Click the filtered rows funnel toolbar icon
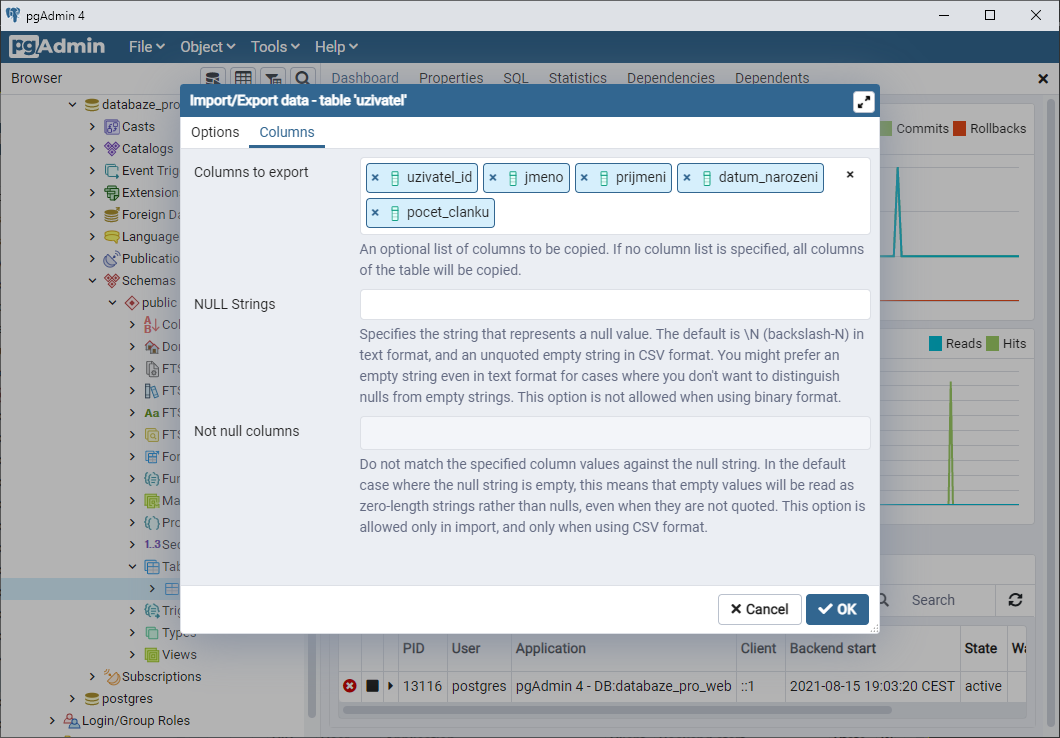Screen dimensions: 1060x738 click(x=272, y=78)
